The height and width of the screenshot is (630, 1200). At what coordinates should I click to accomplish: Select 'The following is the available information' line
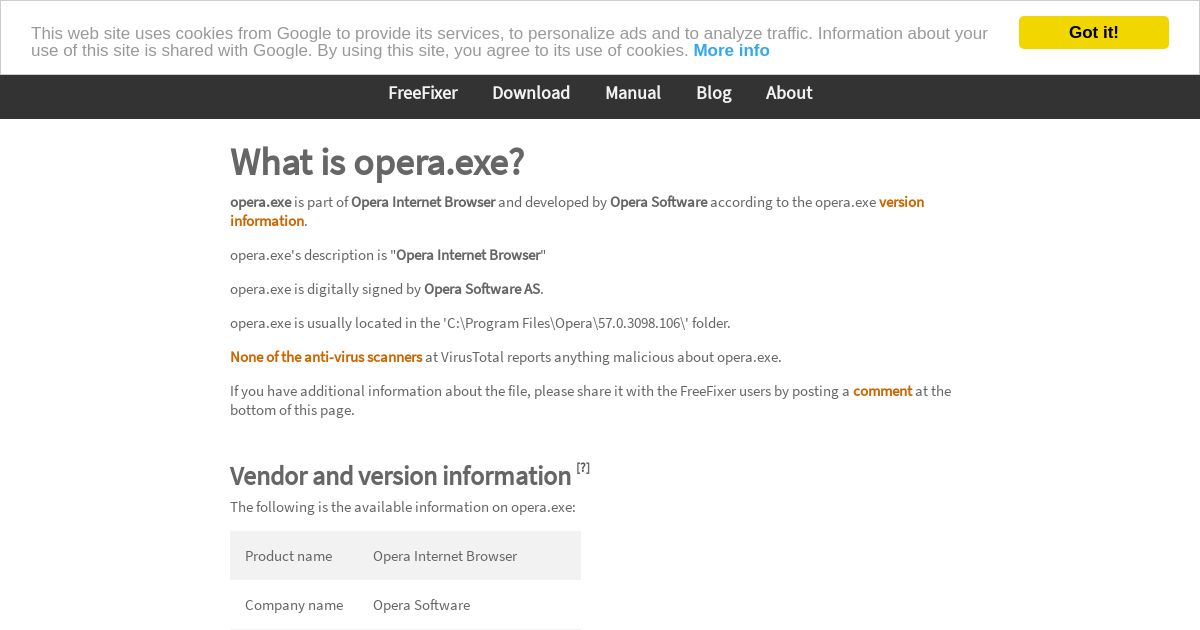click(403, 507)
